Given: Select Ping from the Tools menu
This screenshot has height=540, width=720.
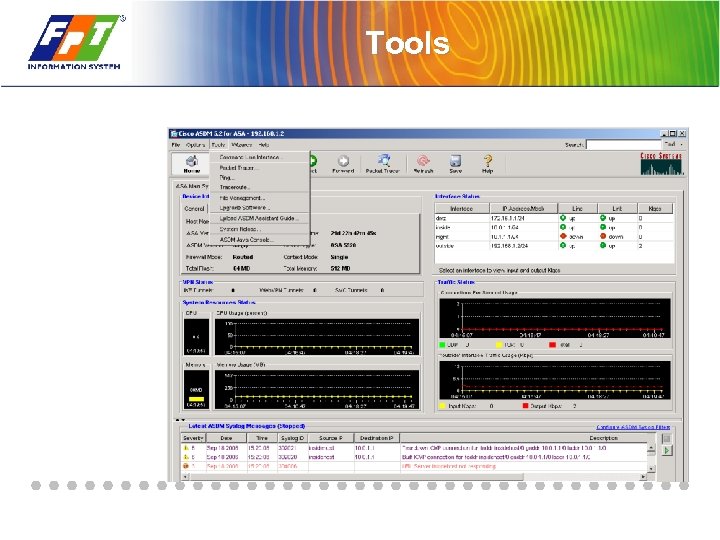Looking at the screenshot, I should tap(259, 177).
